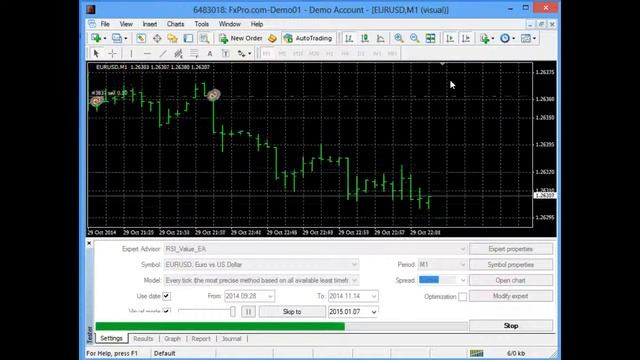This screenshot has height=360, width=640.
Task: Open the Profiles toolbar icon
Action: tap(117, 38)
